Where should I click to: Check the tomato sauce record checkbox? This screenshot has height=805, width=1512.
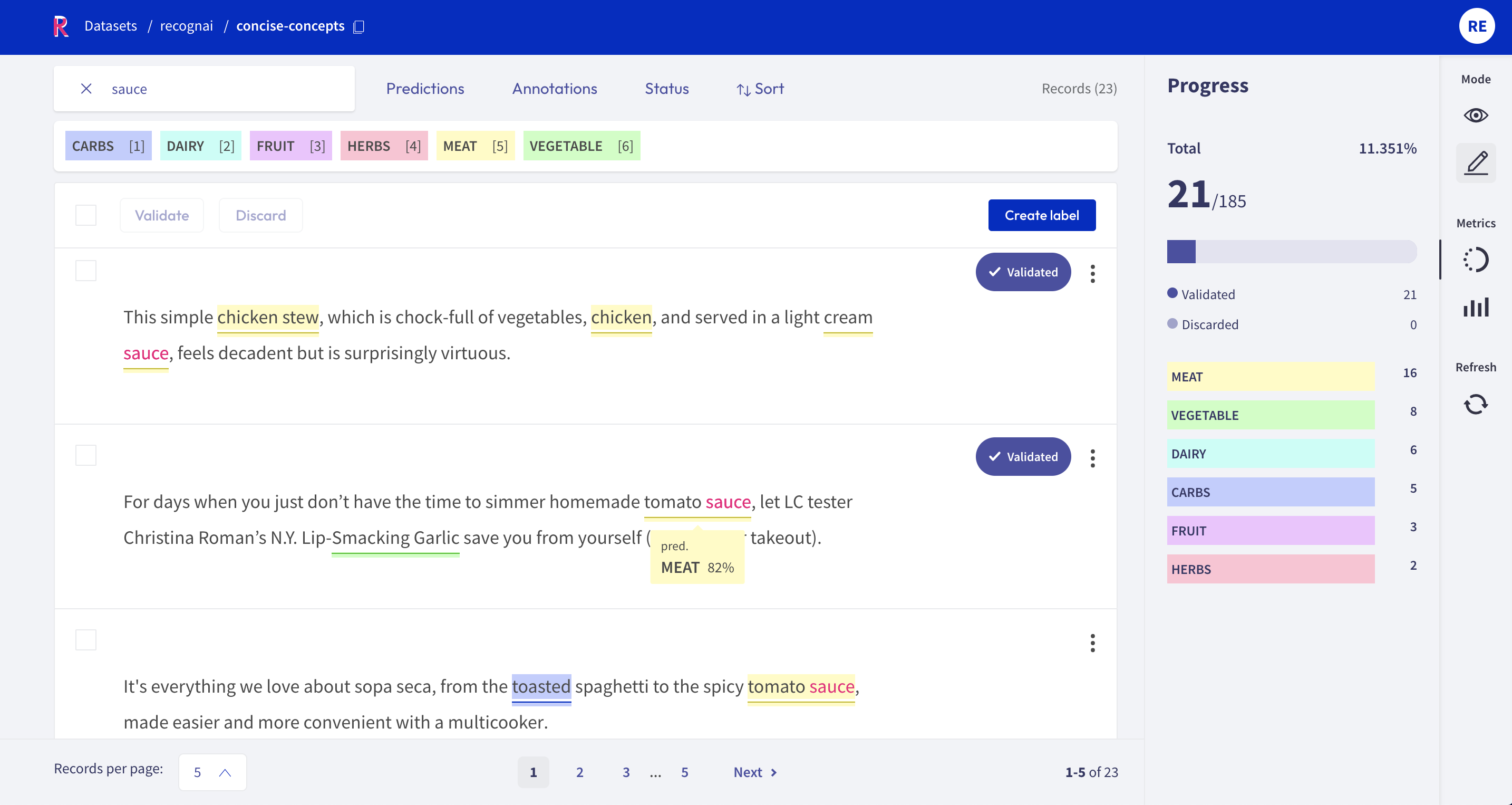click(x=86, y=455)
